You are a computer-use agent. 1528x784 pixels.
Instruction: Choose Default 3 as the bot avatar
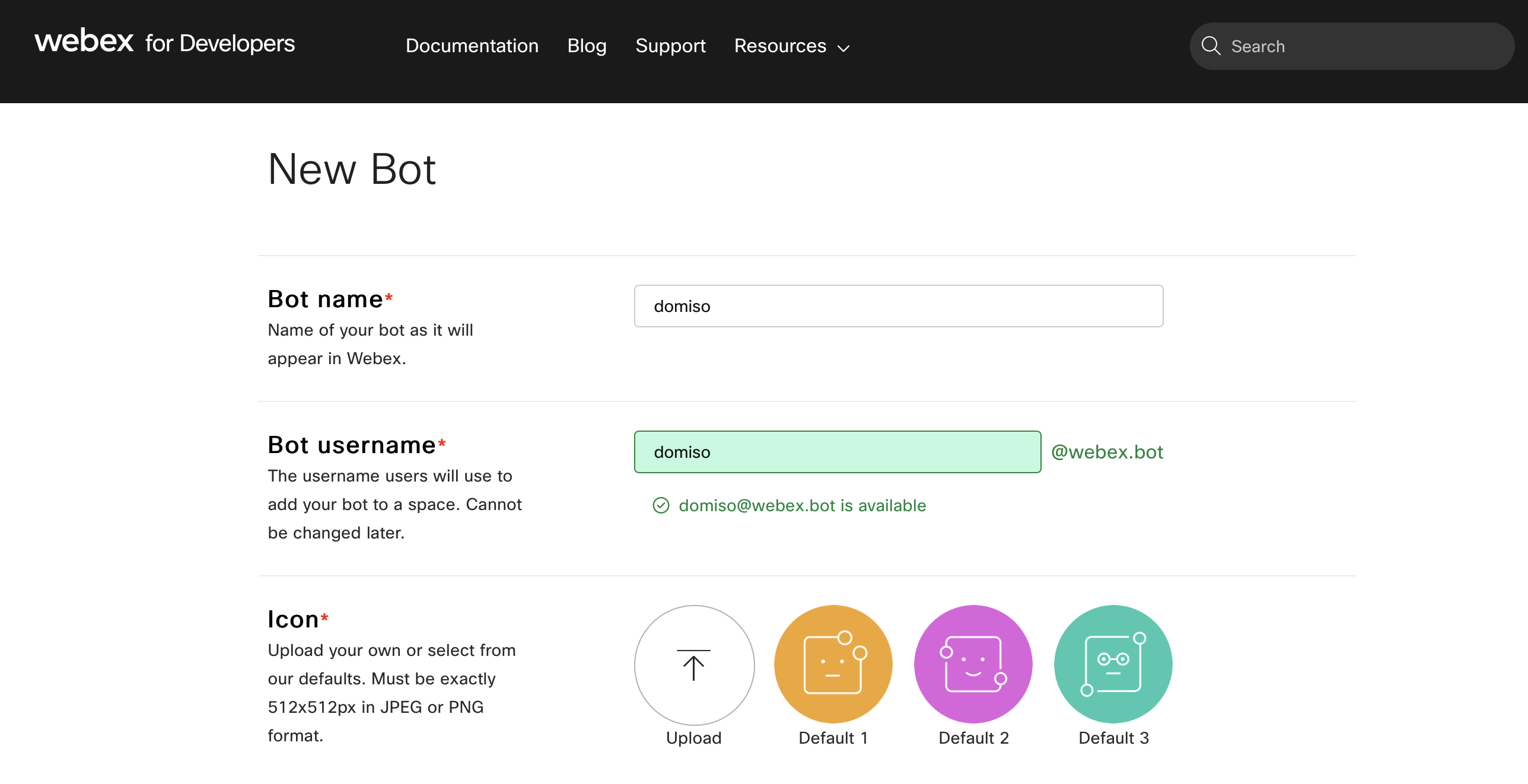pyautogui.click(x=1113, y=664)
